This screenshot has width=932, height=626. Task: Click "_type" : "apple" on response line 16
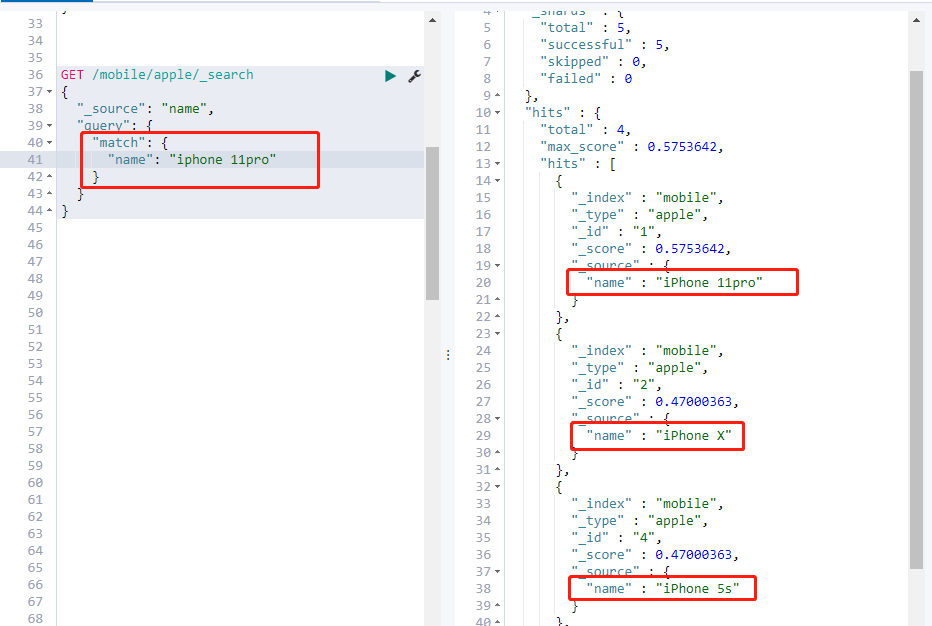point(640,215)
